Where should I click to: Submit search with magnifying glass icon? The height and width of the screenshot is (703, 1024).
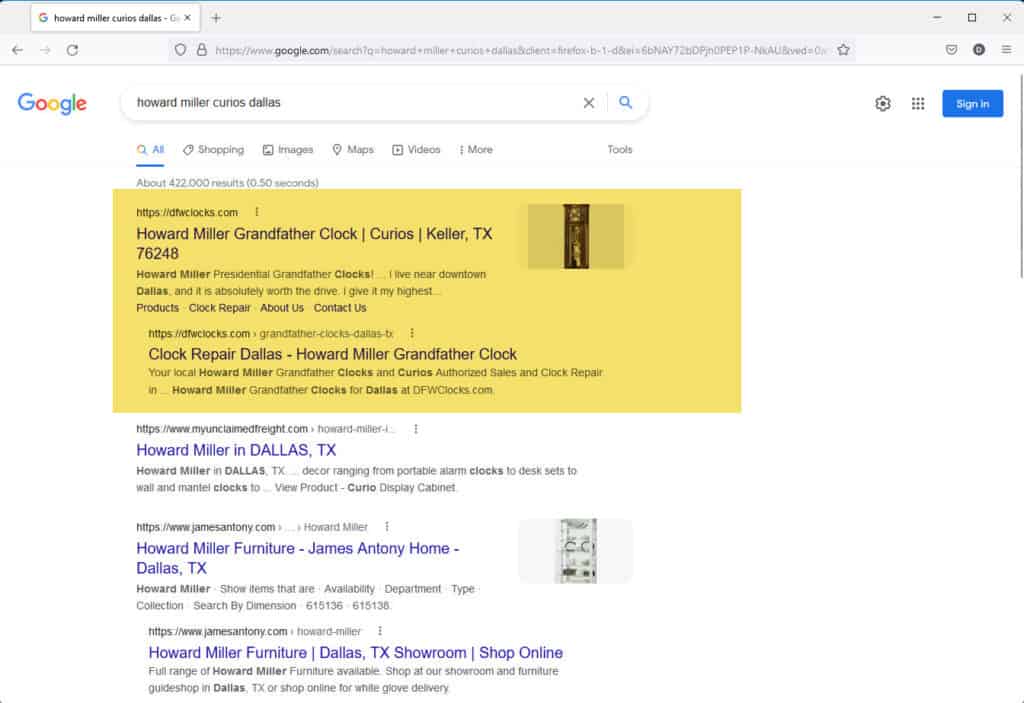(626, 103)
